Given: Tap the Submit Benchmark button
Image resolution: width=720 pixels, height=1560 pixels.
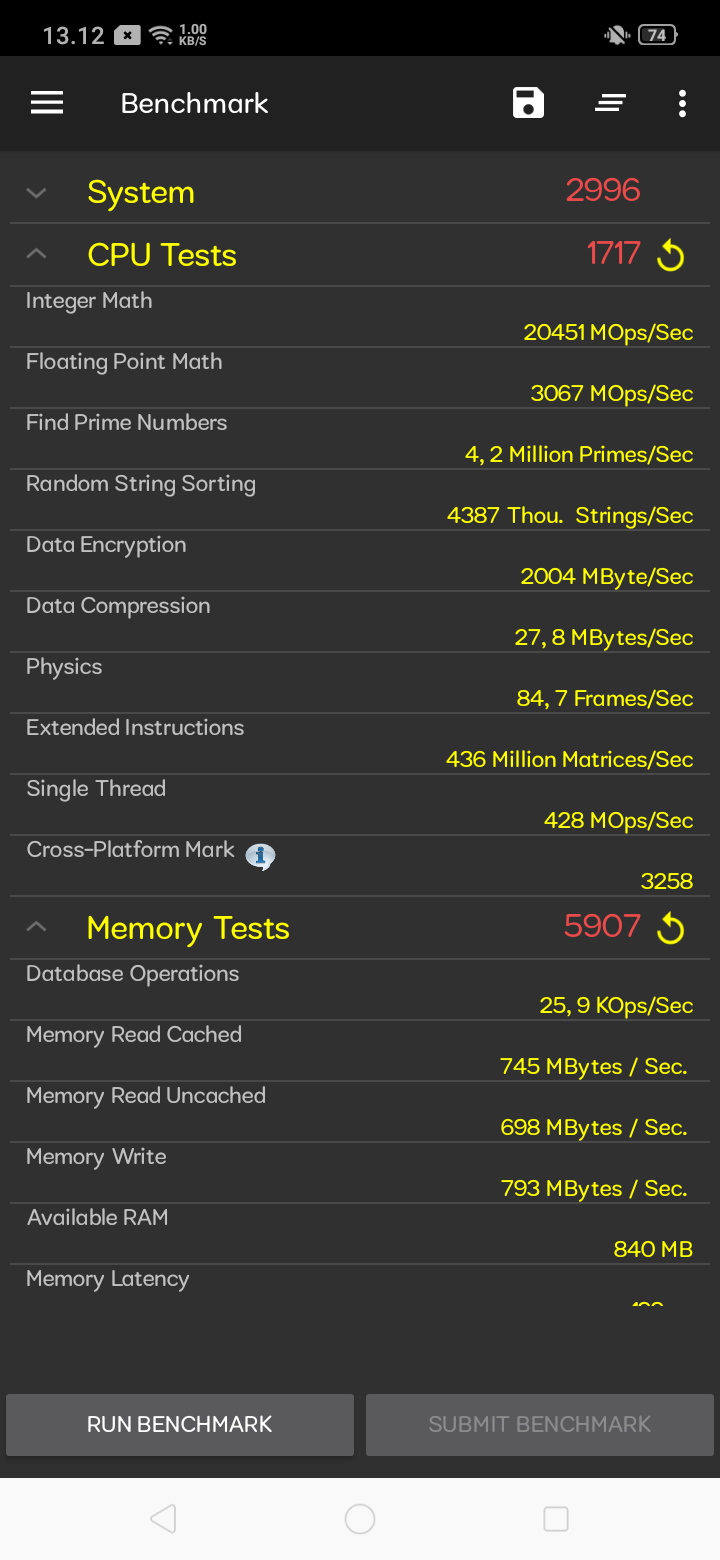Looking at the screenshot, I should 540,1424.
